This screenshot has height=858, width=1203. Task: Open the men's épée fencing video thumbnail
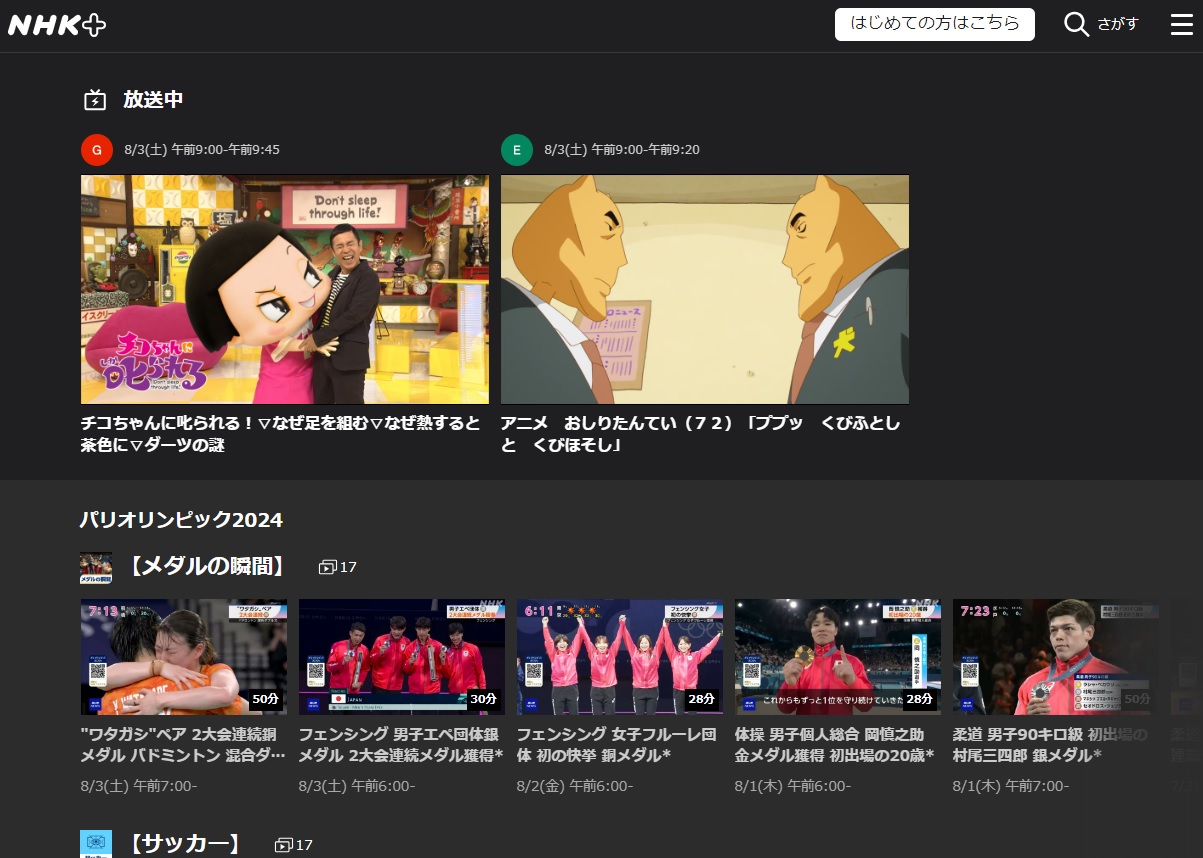click(x=402, y=657)
